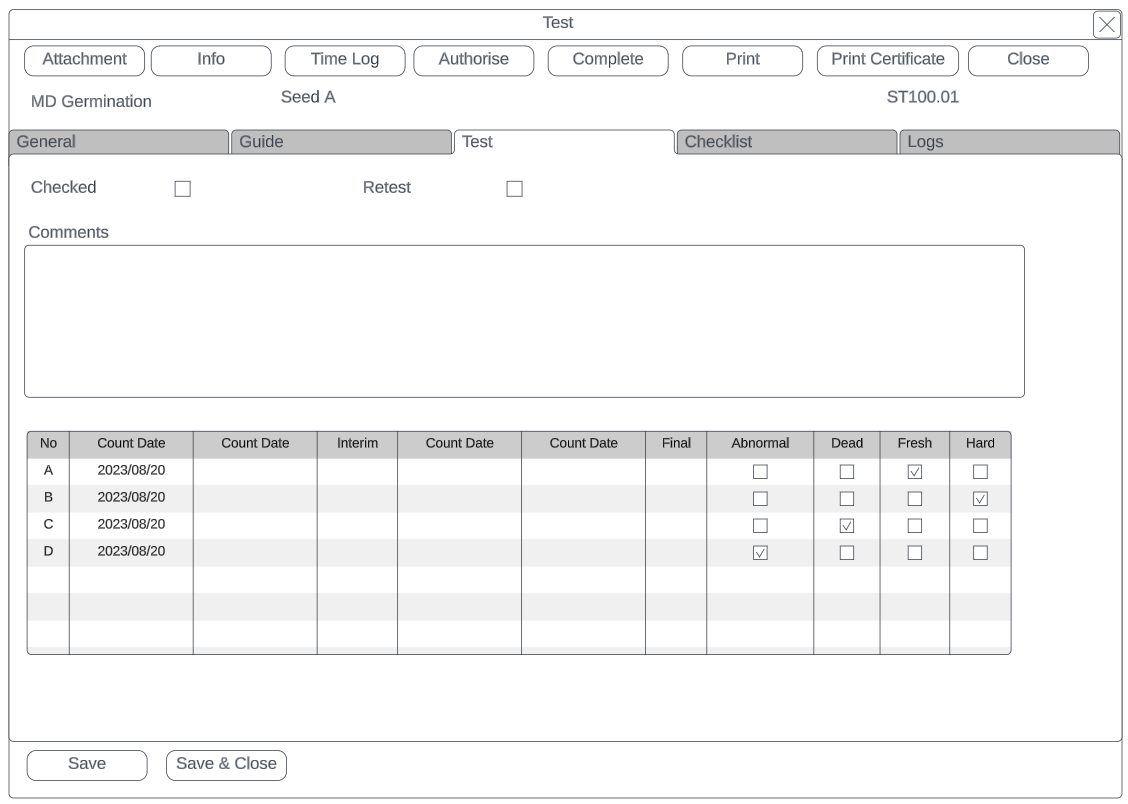Toggle Dead checkbox in row C
The height and width of the screenshot is (804, 1128).
tap(847, 526)
